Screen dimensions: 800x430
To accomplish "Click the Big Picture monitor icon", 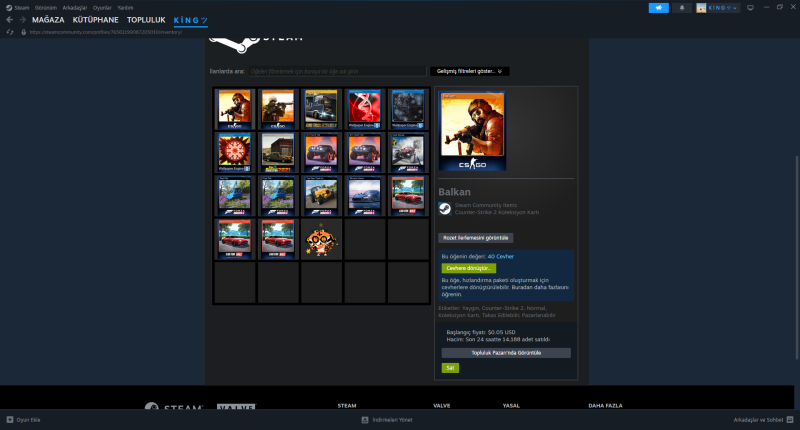I will (x=750, y=7).
